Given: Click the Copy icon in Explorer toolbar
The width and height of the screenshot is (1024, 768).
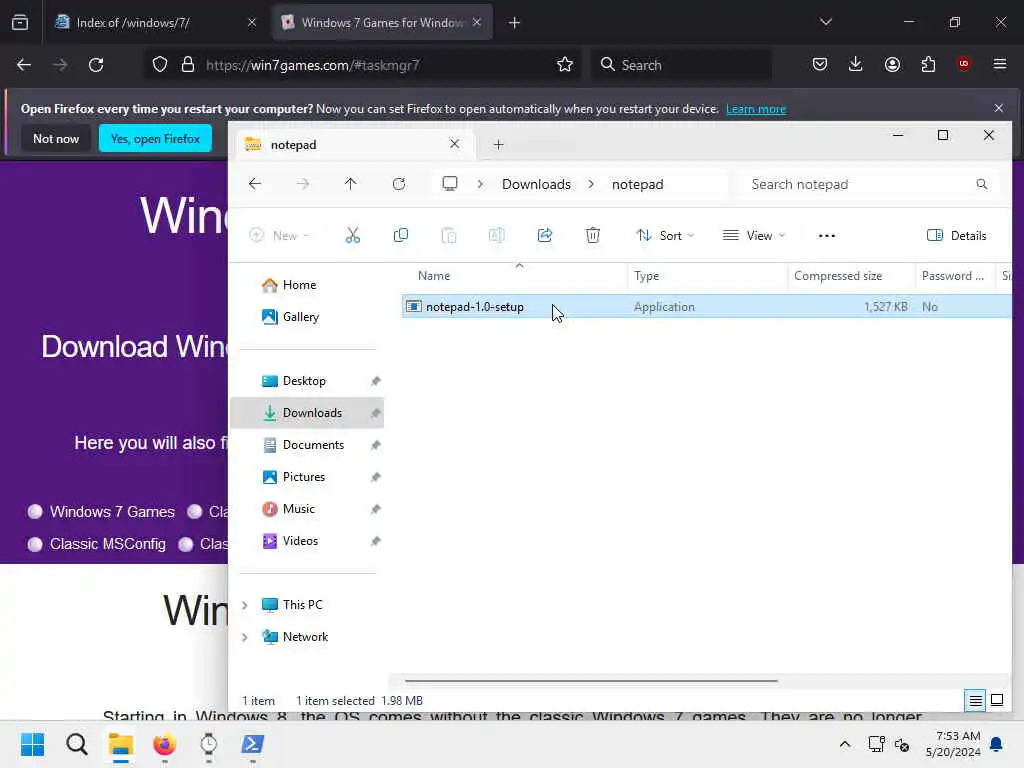Looking at the screenshot, I should [401, 235].
